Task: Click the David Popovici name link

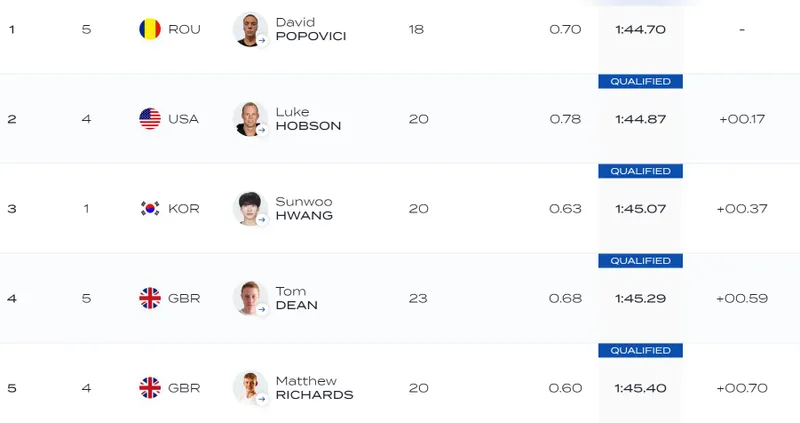Action: (x=311, y=29)
